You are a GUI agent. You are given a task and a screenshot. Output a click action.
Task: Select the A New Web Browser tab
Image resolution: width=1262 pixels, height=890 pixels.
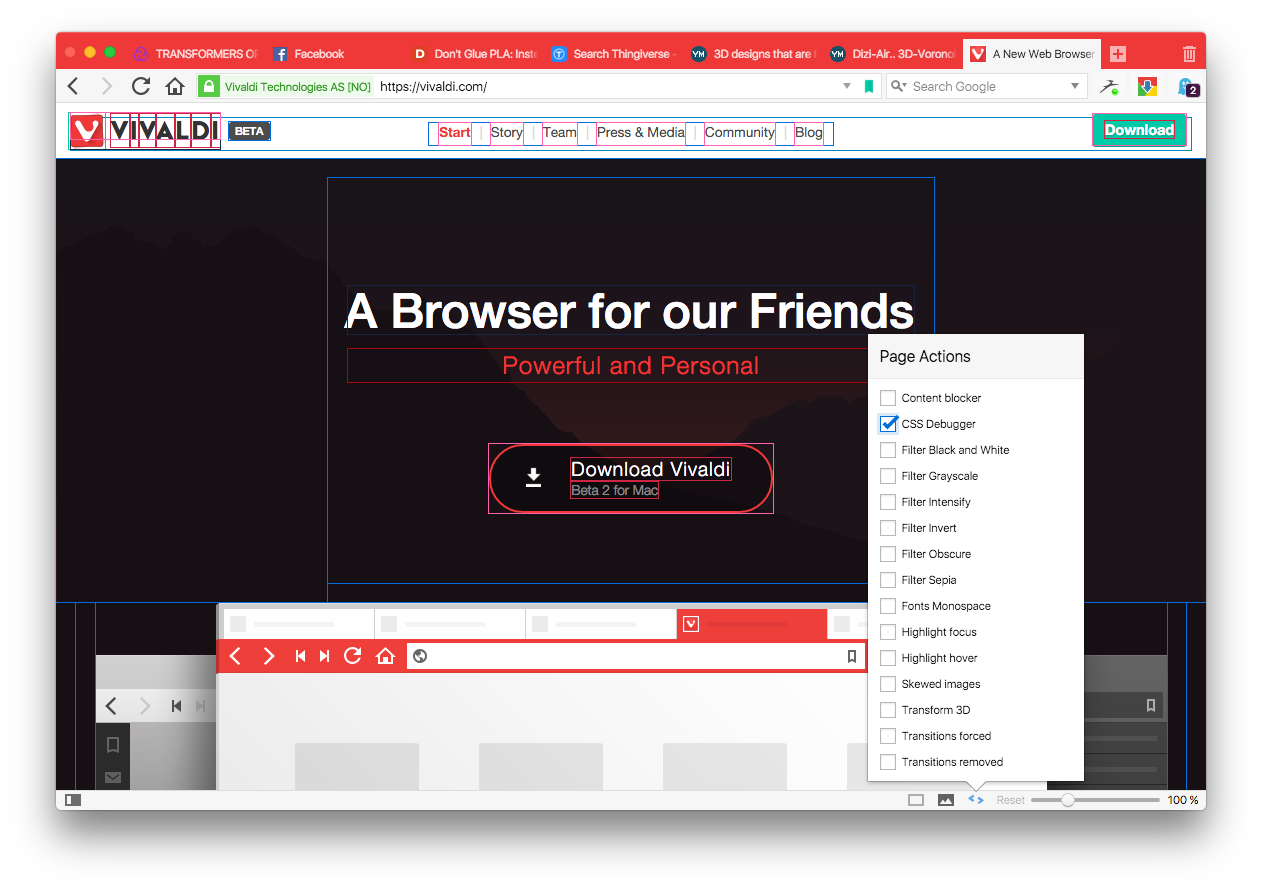point(1032,54)
